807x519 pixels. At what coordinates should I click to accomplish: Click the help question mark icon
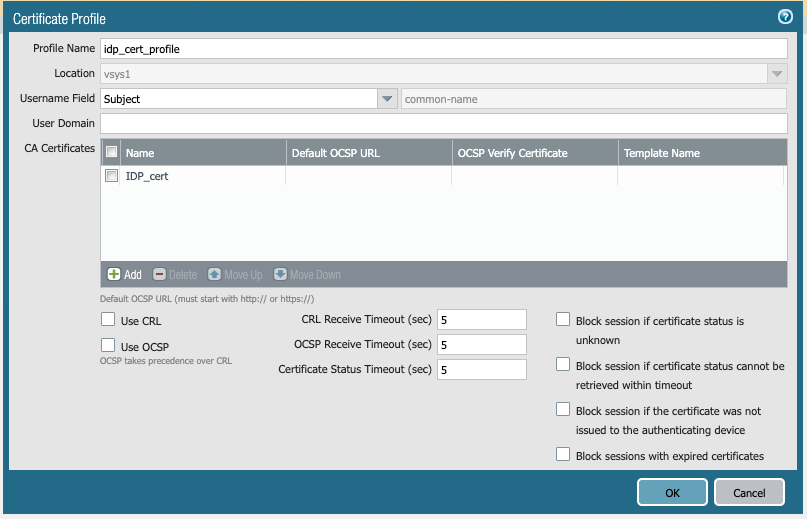pos(785,17)
